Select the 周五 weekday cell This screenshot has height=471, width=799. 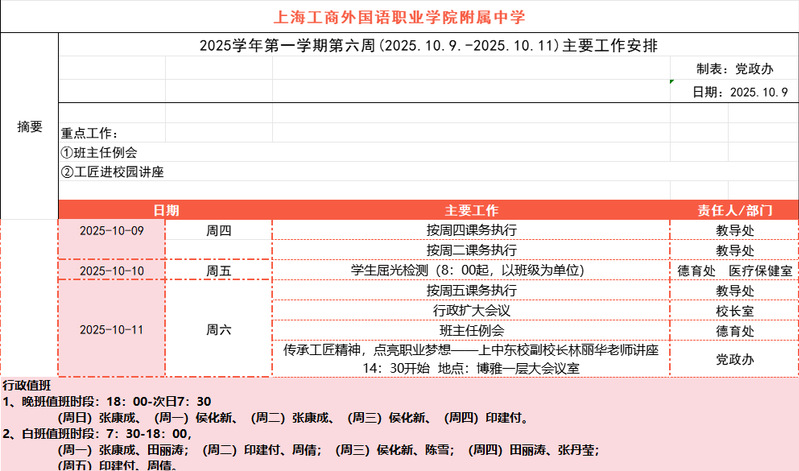pyautogui.click(x=218, y=270)
